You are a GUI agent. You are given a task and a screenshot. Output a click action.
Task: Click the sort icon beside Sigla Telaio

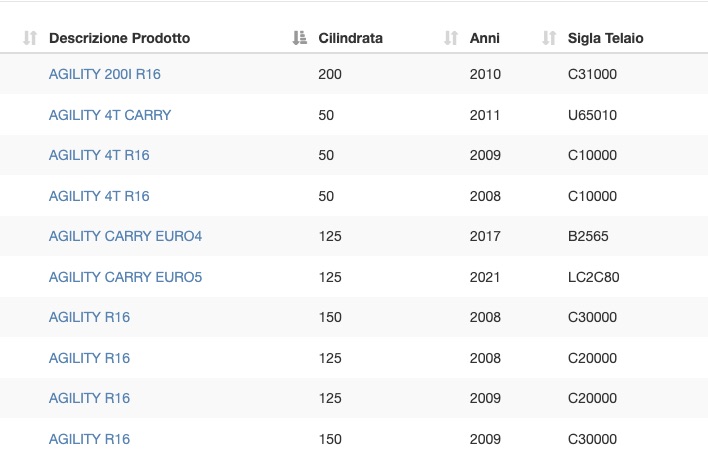click(x=549, y=38)
